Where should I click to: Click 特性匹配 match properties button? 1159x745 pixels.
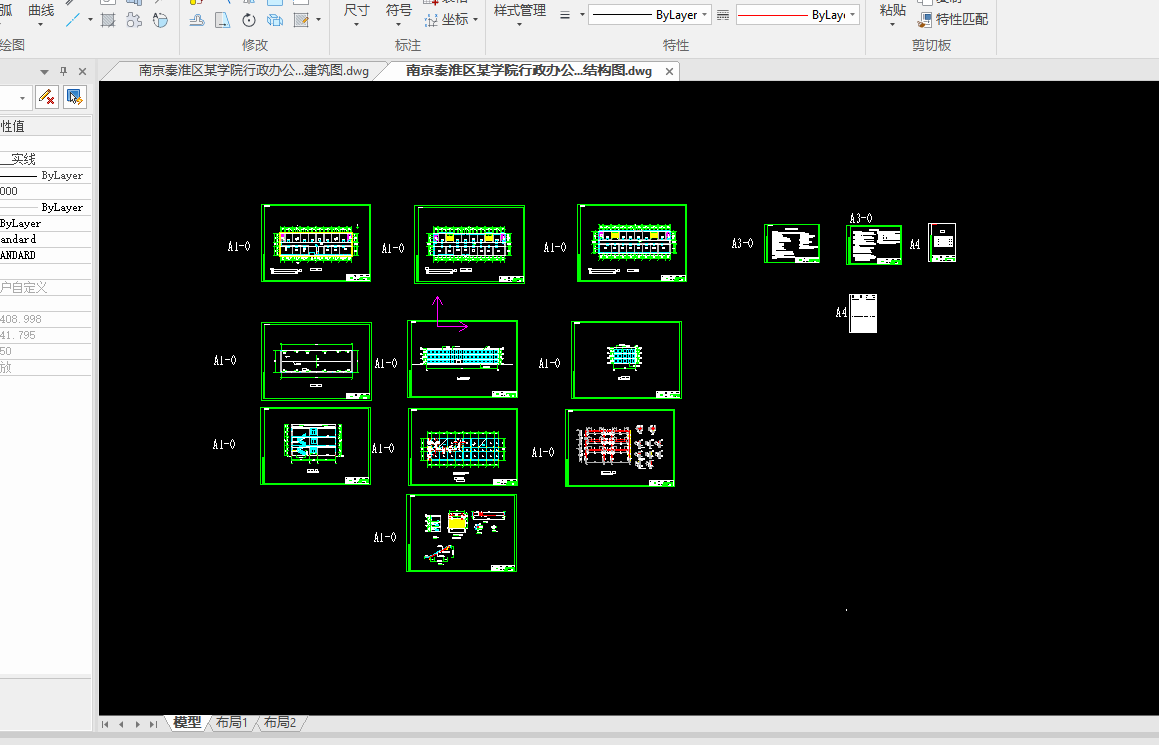tap(953, 20)
